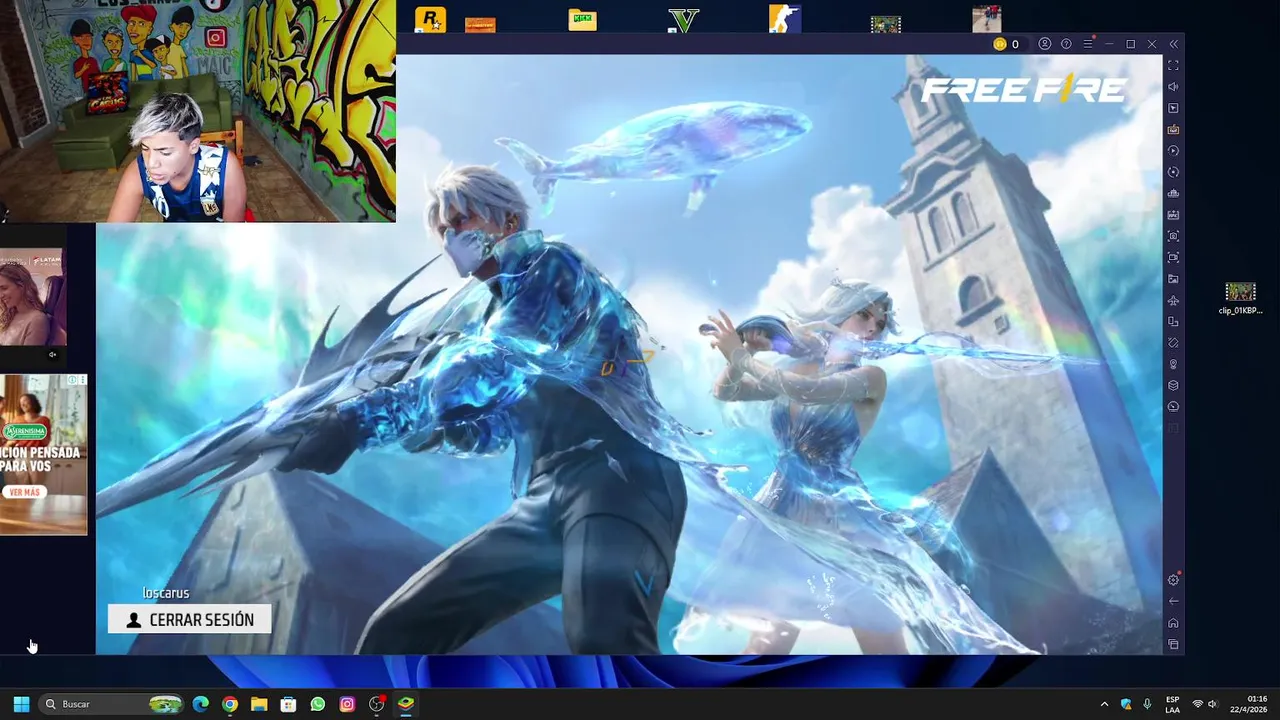
Task: Click the BlueStacks layers stack icon
Action: pos(1174,385)
